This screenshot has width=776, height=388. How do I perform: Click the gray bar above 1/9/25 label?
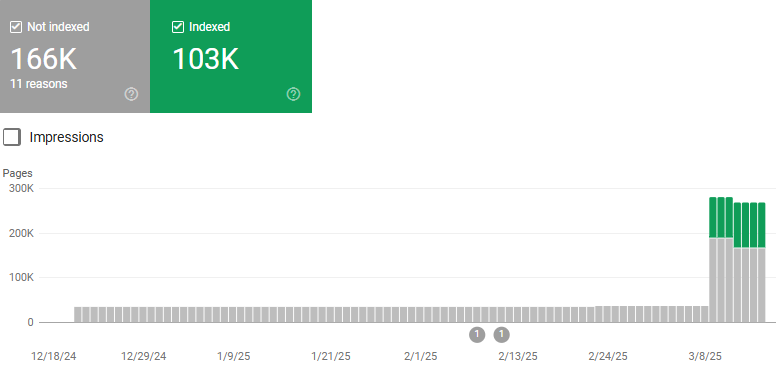(232, 314)
